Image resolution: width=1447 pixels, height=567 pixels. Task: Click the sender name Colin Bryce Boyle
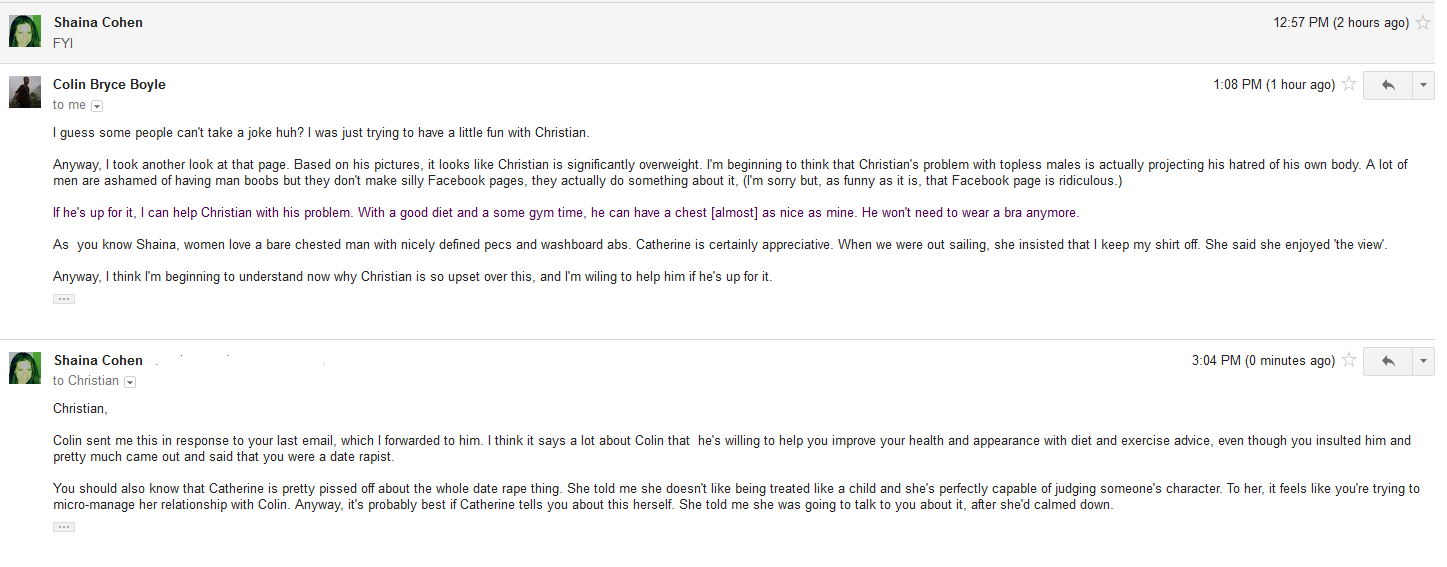(109, 85)
